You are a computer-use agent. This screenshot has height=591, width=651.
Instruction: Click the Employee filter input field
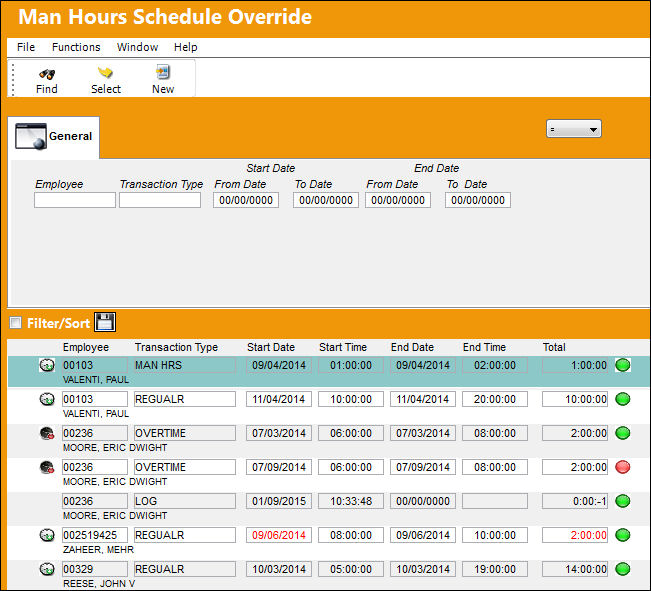75,200
